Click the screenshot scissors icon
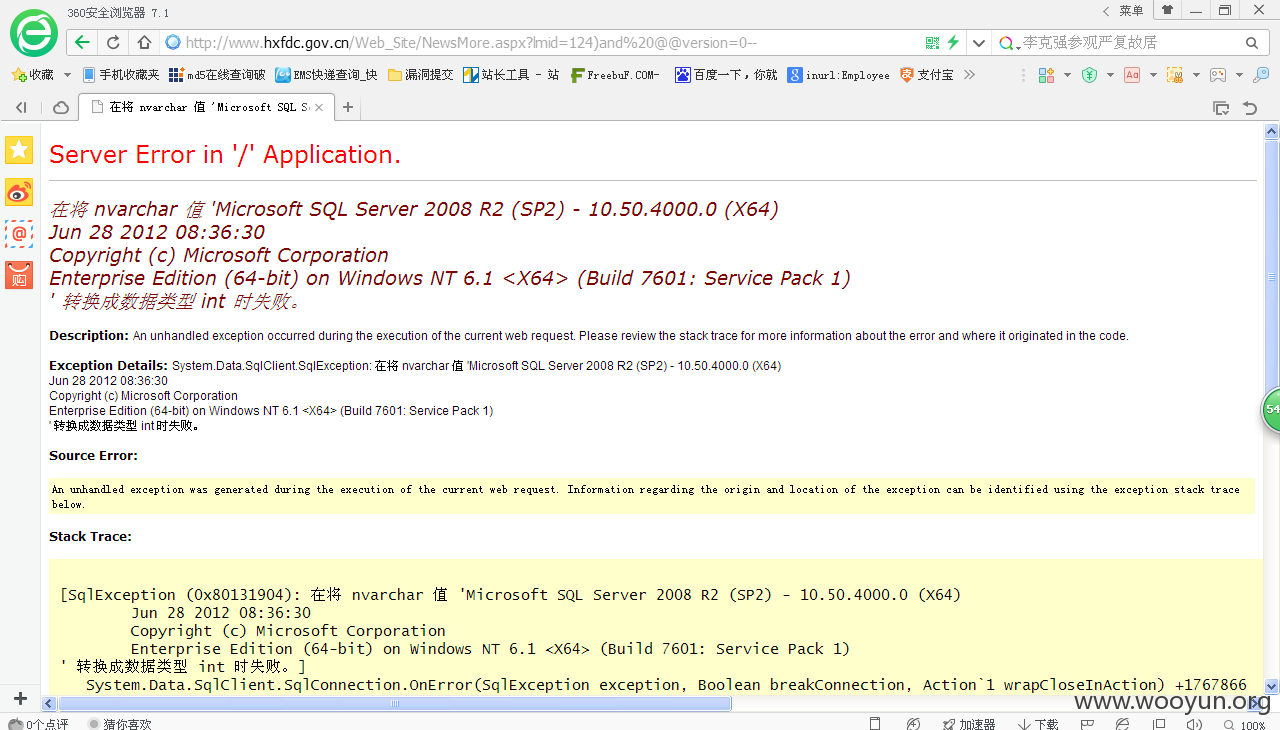The width and height of the screenshot is (1280, 730). coord(1175,75)
